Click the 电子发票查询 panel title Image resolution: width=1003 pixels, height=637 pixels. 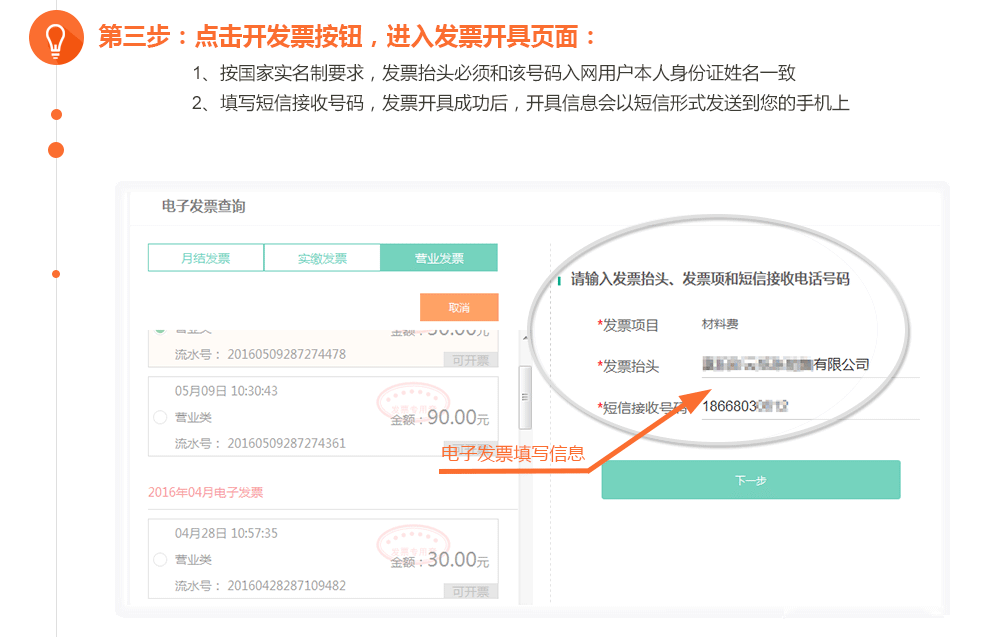click(x=203, y=206)
